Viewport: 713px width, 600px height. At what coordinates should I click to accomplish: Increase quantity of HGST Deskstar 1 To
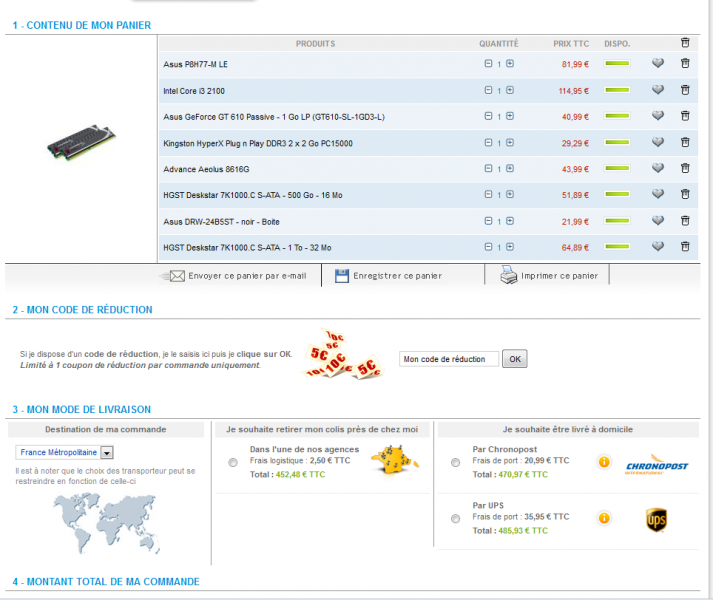point(510,247)
